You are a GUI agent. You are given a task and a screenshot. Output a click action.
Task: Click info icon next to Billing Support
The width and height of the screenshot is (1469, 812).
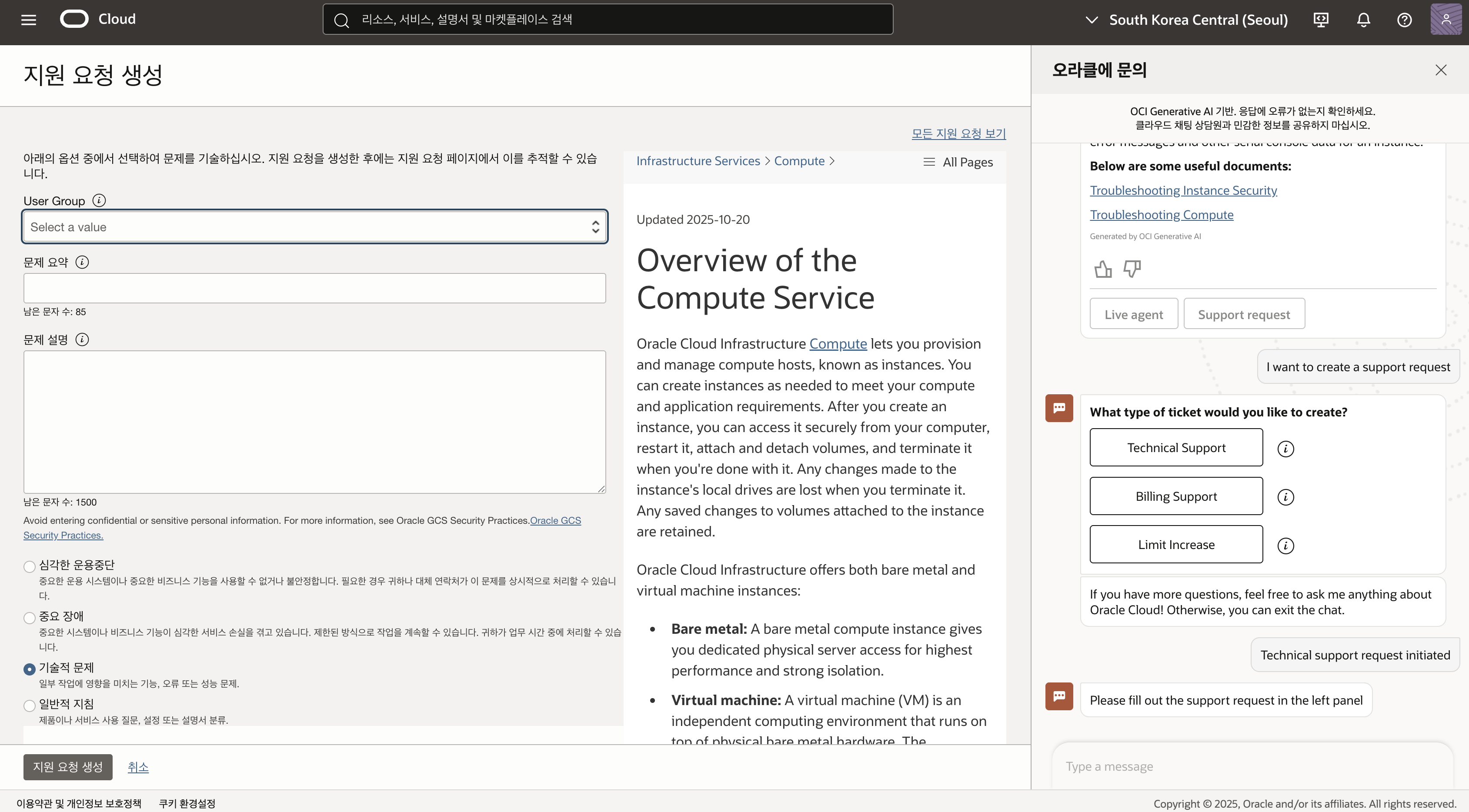coord(1285,497)
